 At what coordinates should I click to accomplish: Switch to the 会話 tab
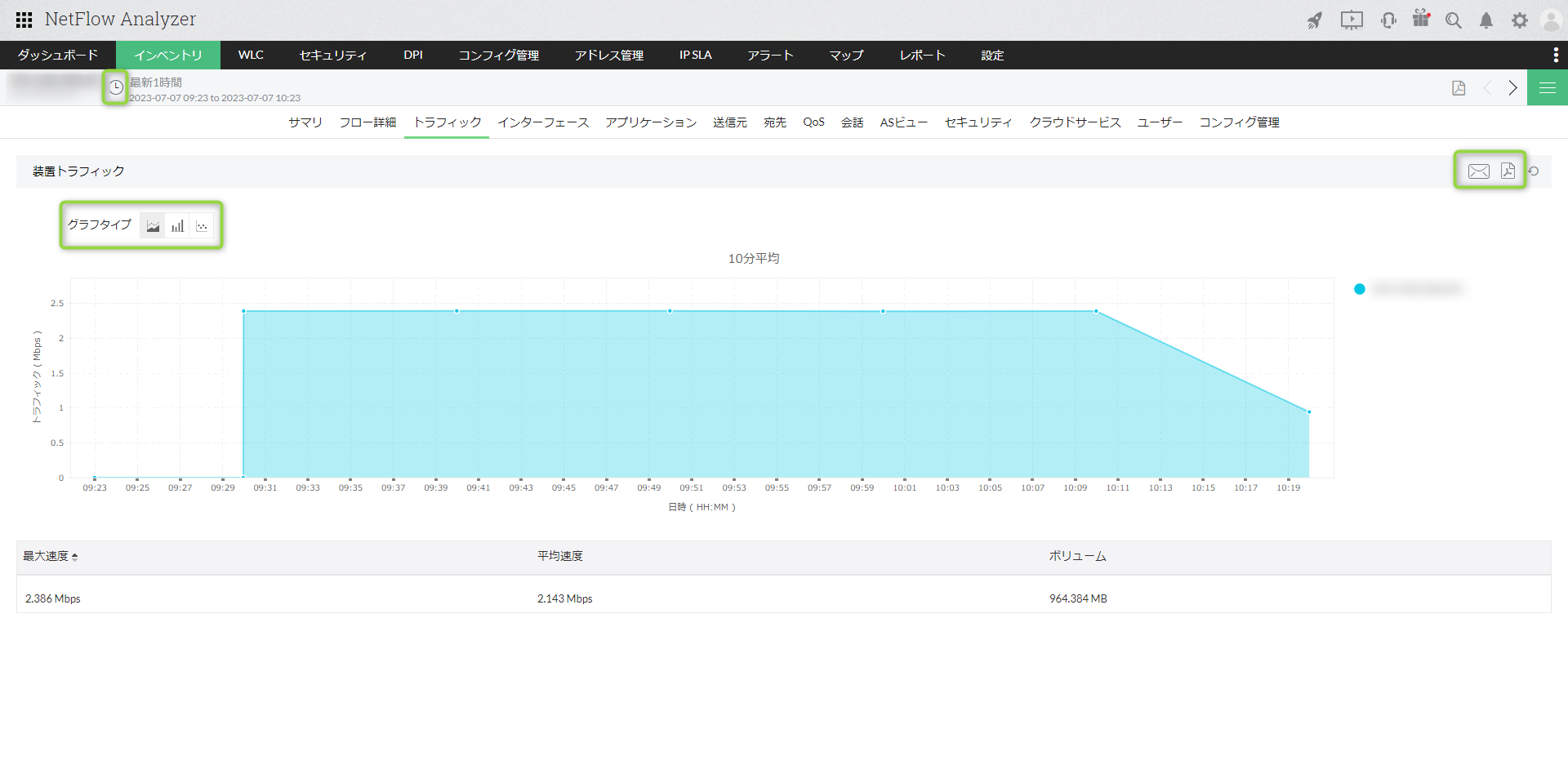pos(853,122)
